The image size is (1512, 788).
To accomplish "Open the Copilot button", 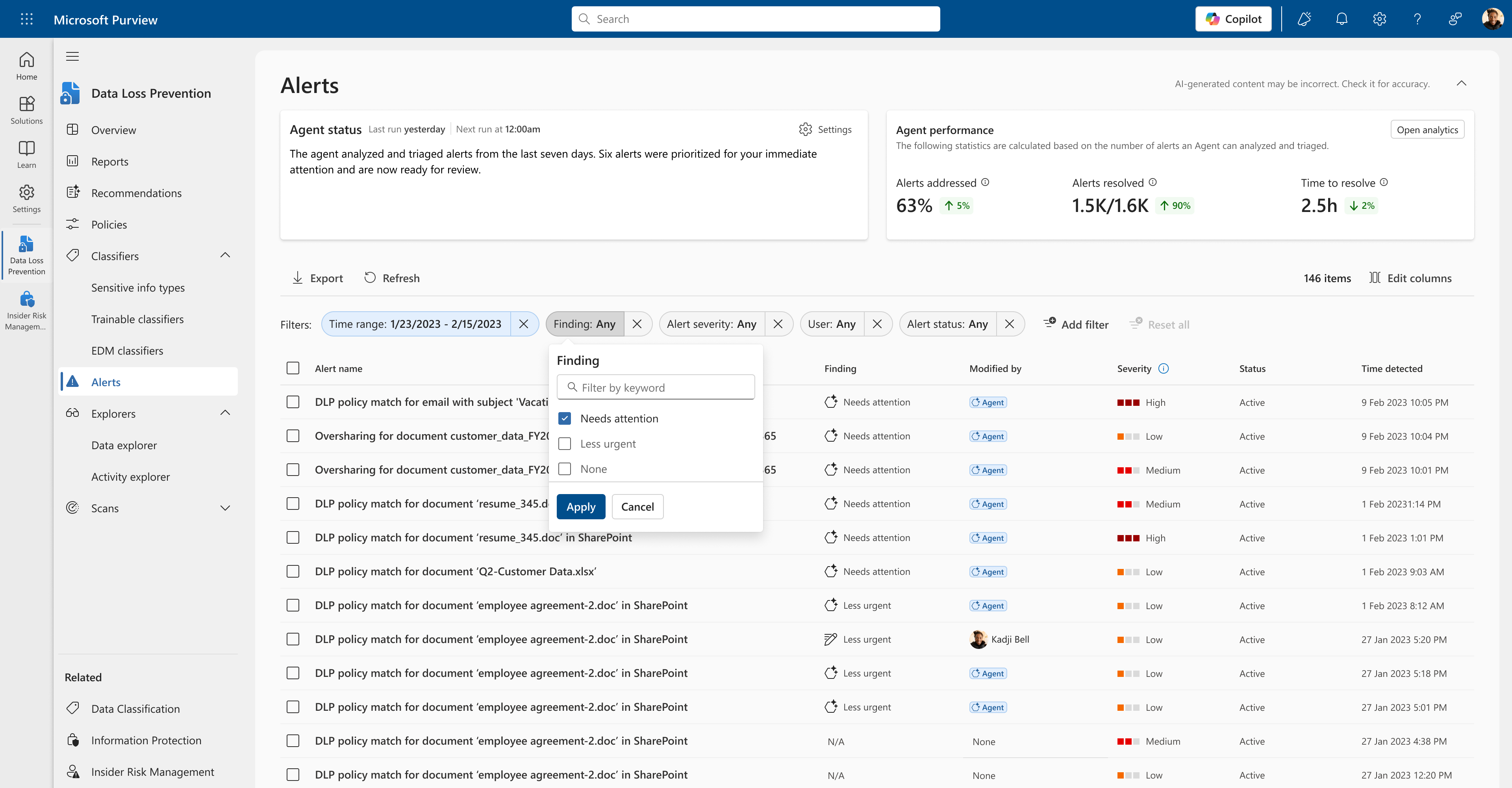I will pos(1233,19).
